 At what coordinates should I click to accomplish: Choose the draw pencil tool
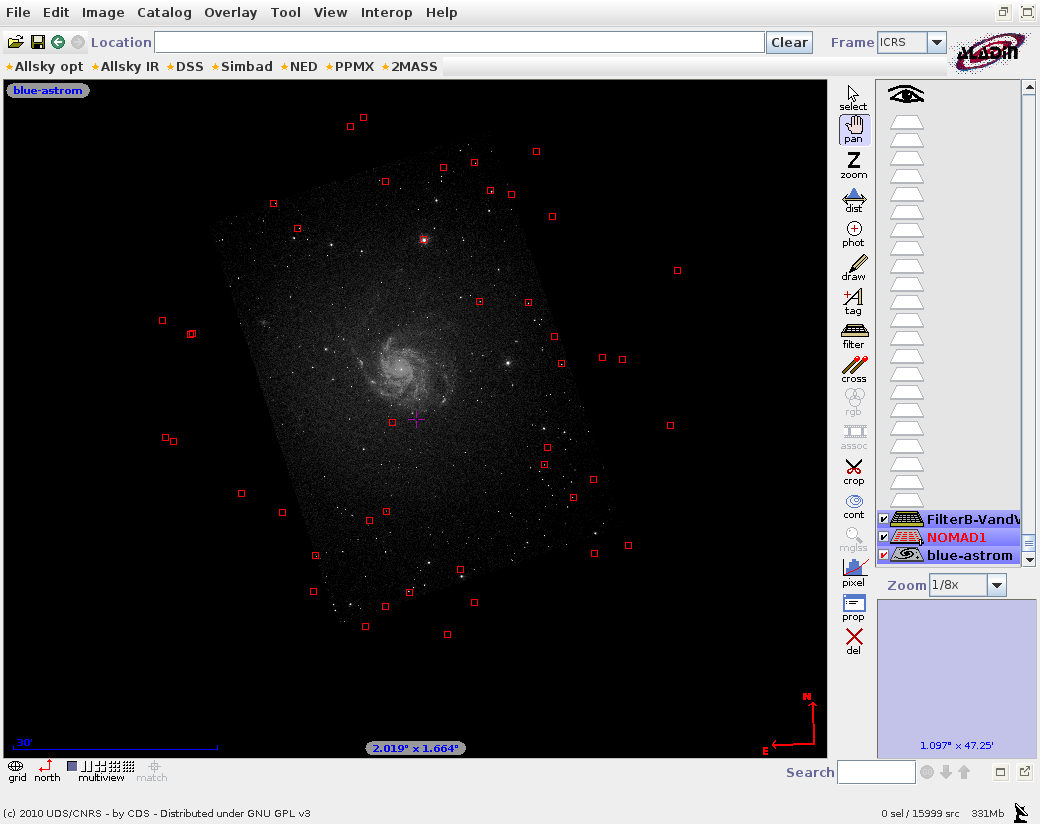coord(853,267)
